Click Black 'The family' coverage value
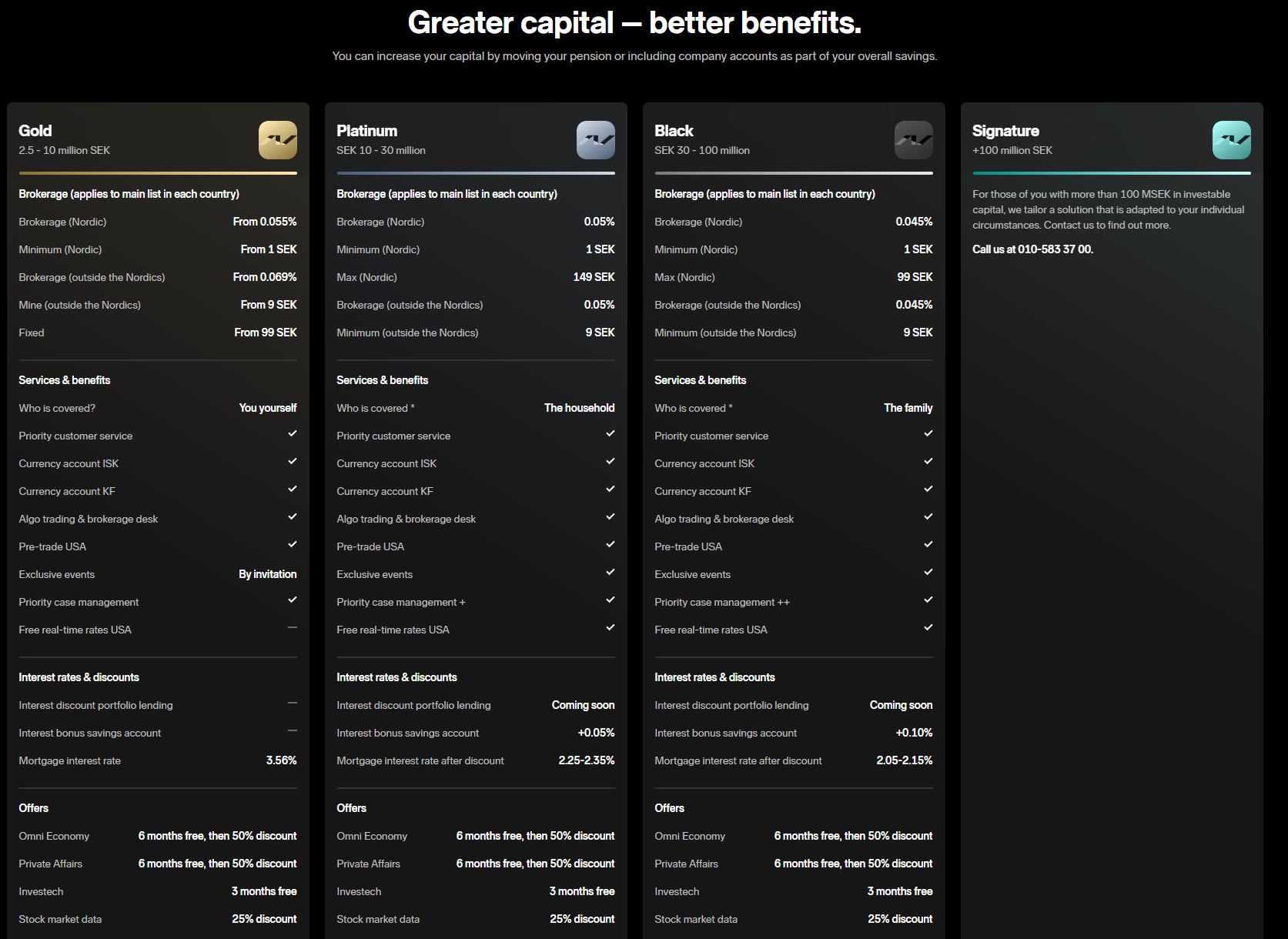Screen dimensions: 1288x939 (x=908, y=408)
